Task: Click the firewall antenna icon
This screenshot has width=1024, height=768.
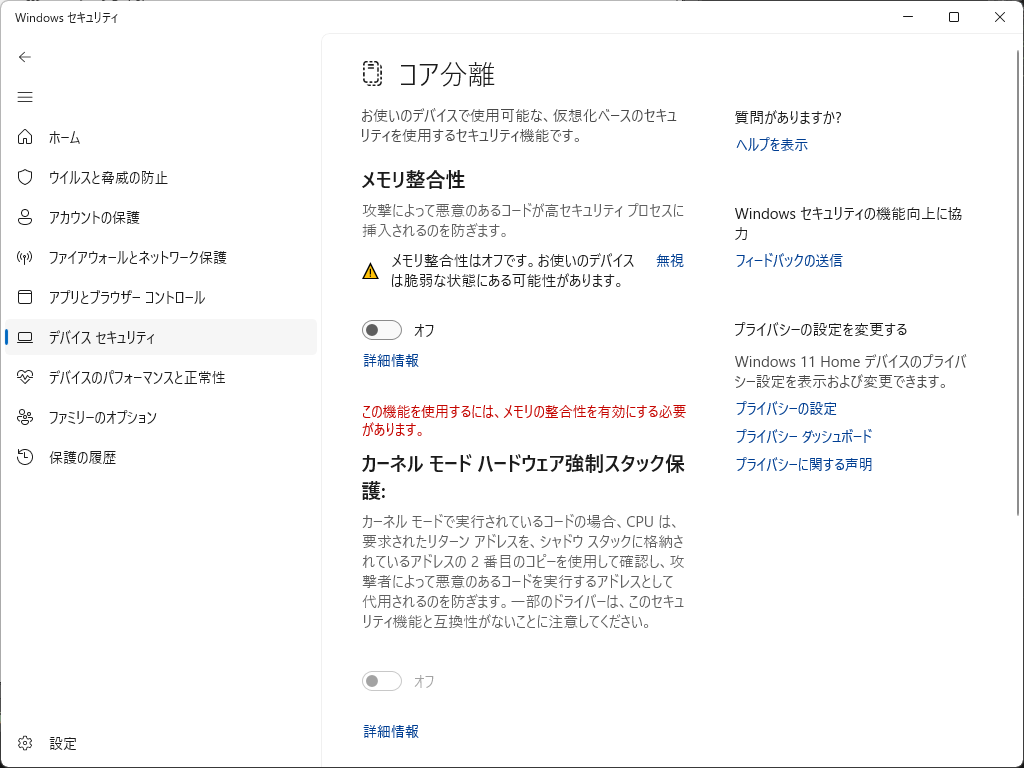Action: [25, 257]
